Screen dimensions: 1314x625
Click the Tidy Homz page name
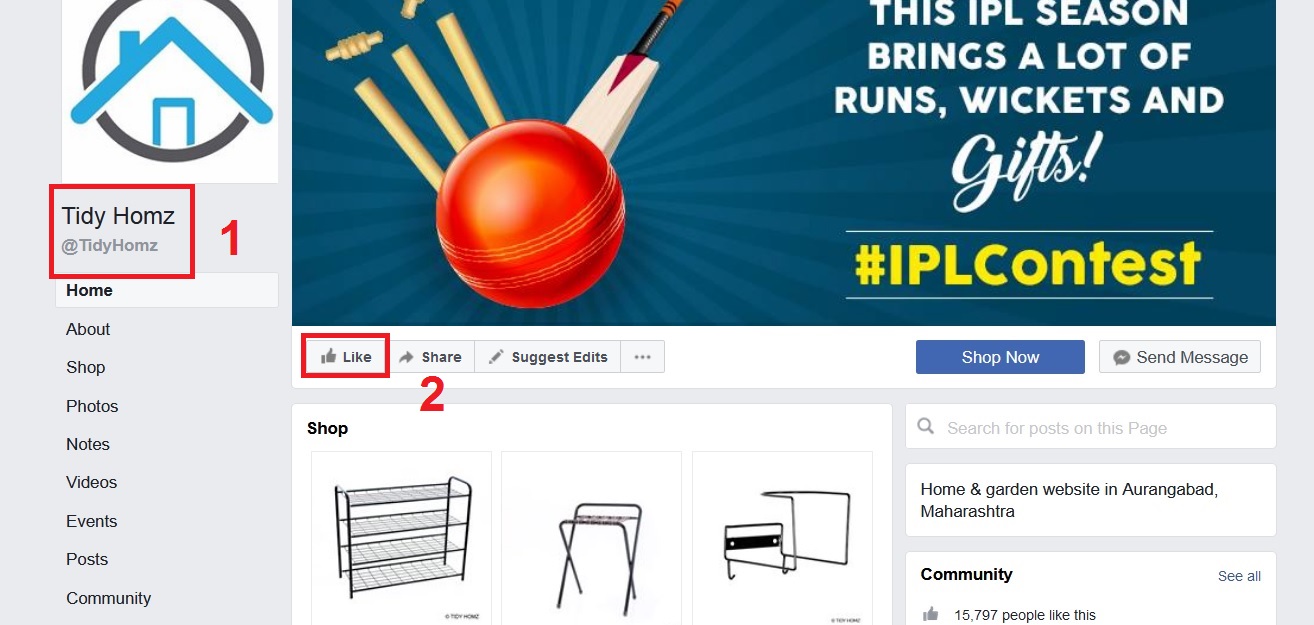(x=118, y=216)
